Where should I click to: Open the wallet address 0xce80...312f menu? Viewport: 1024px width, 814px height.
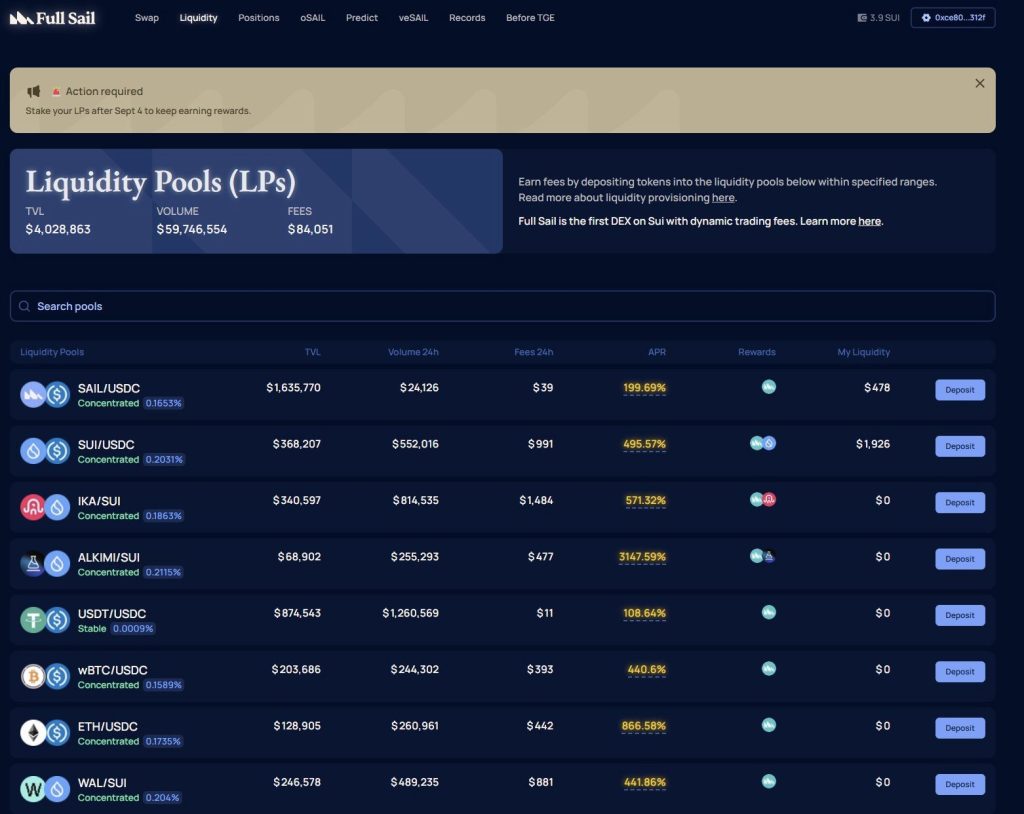(x=952, y=18)
